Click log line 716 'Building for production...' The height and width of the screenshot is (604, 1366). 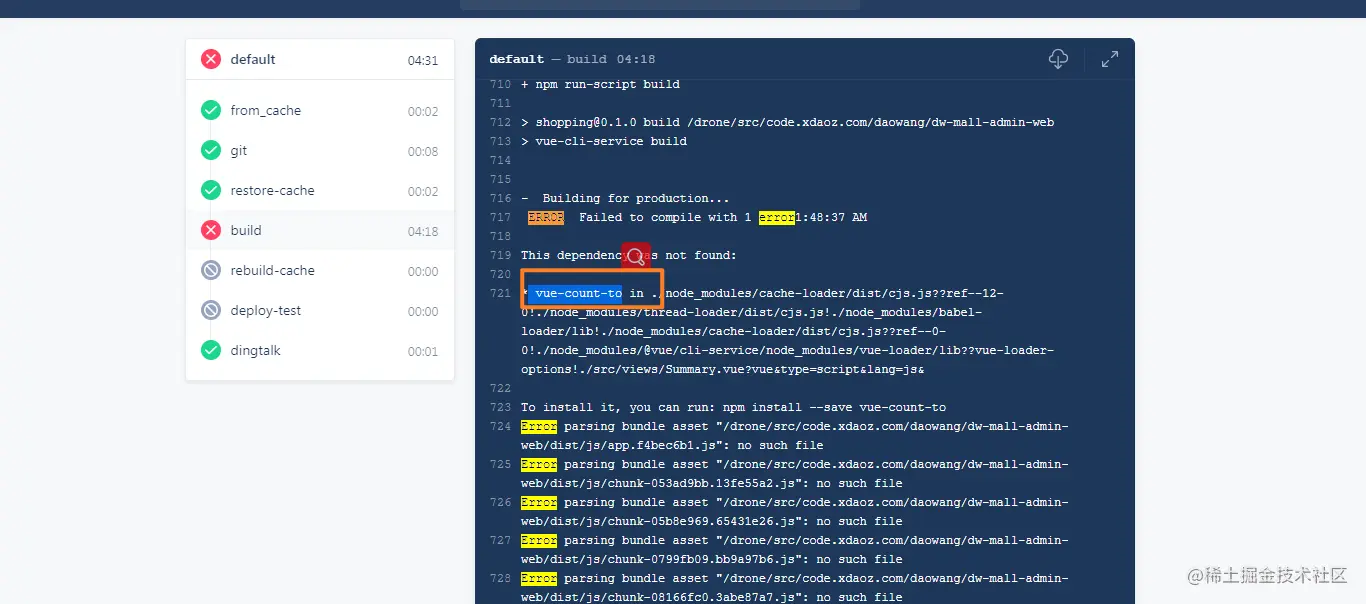[x=625, y=198]
